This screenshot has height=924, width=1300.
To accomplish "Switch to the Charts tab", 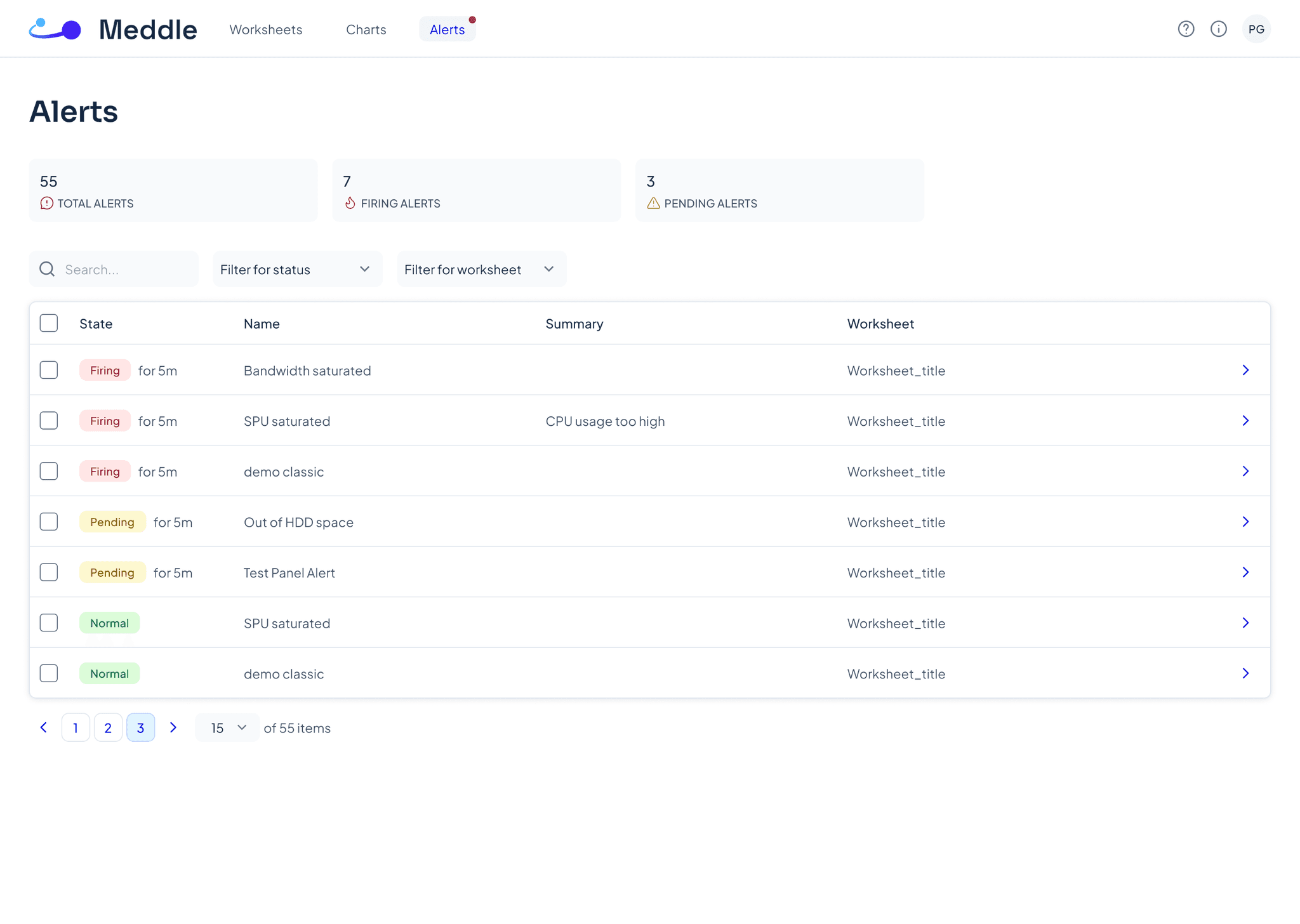I will (x=366, y=30).
